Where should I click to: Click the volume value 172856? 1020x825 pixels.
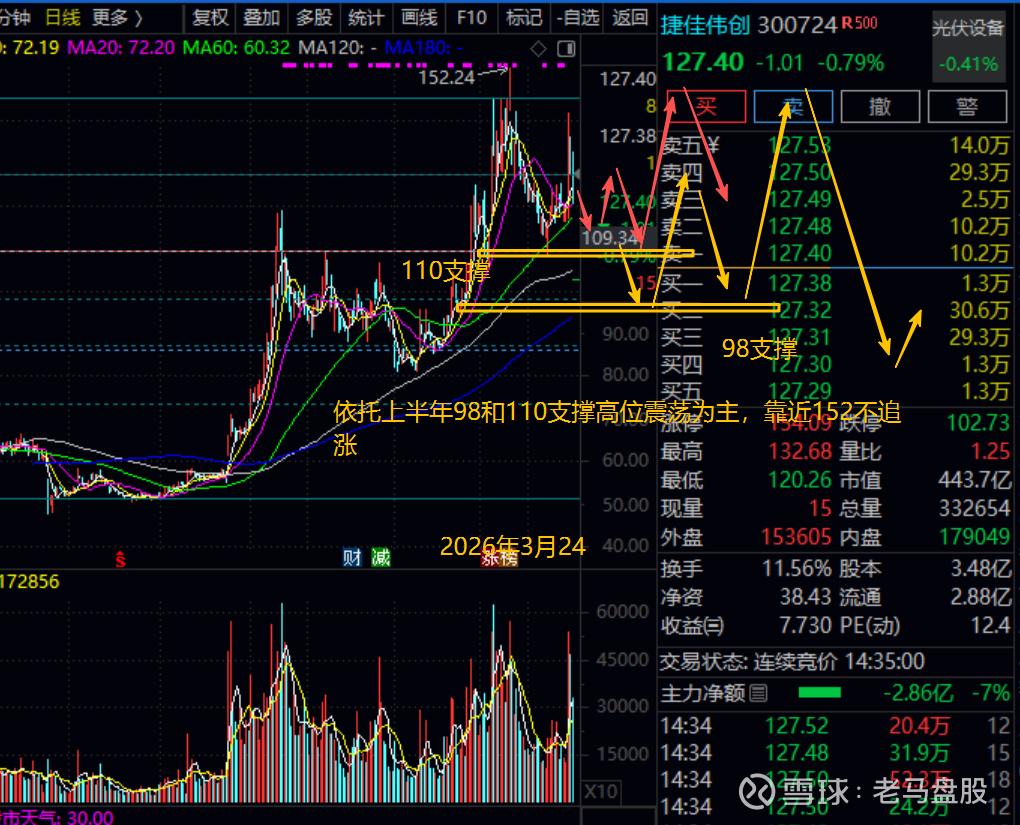[x=30, y=581]
